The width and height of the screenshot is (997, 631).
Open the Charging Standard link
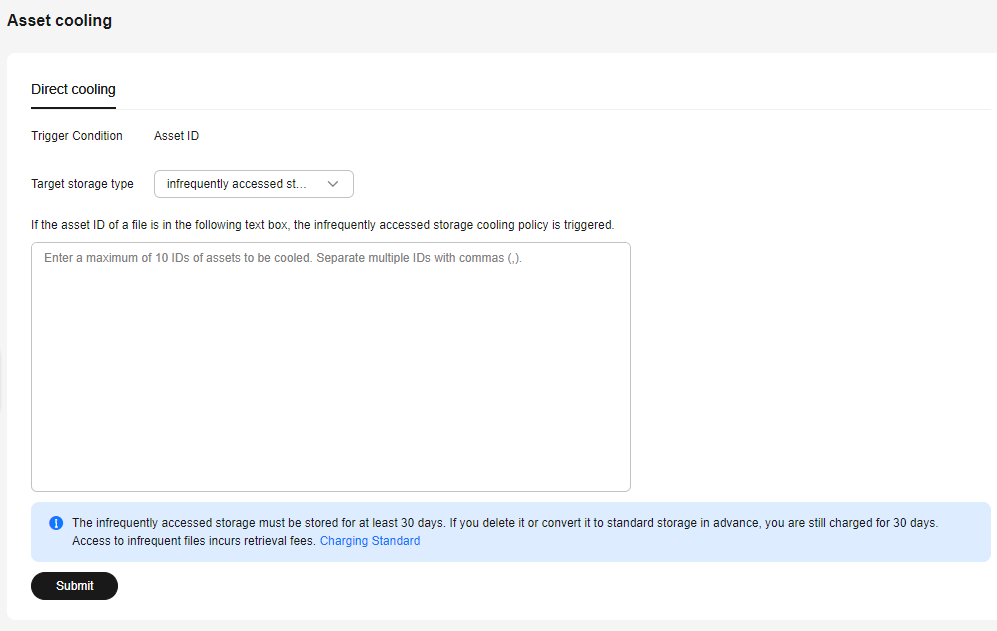pos(369,541)
